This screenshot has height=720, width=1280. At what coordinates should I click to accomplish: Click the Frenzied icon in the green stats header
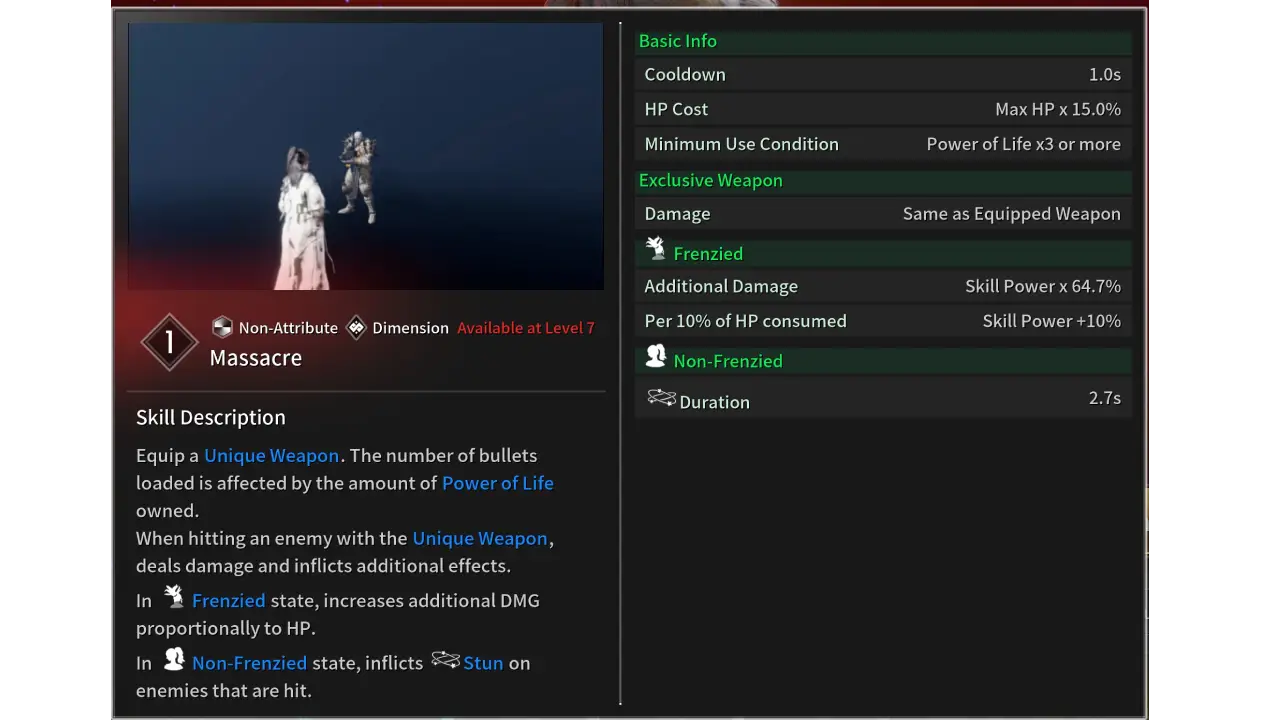[656, 249]
